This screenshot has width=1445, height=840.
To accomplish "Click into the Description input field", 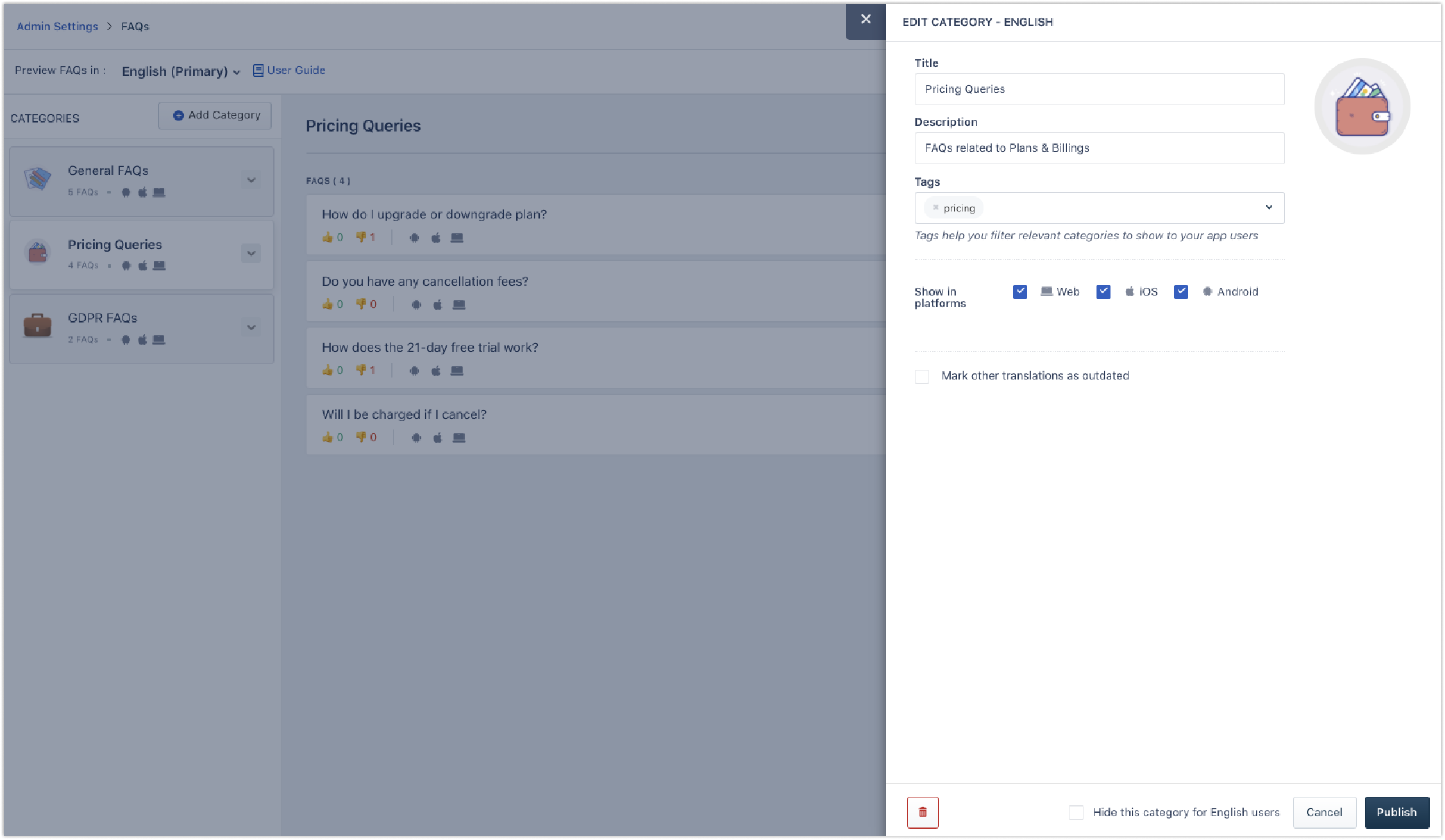I will click(x=1099, y=148).
